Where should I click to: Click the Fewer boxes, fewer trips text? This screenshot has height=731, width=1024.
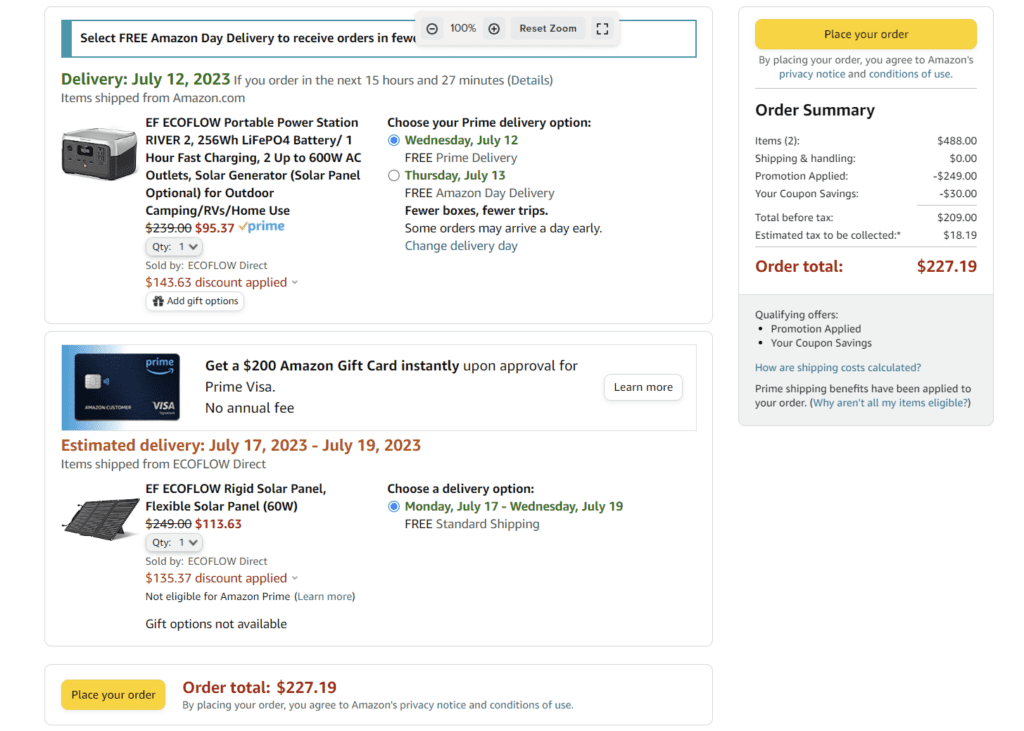pyautogui.click(x=476, y=211)
